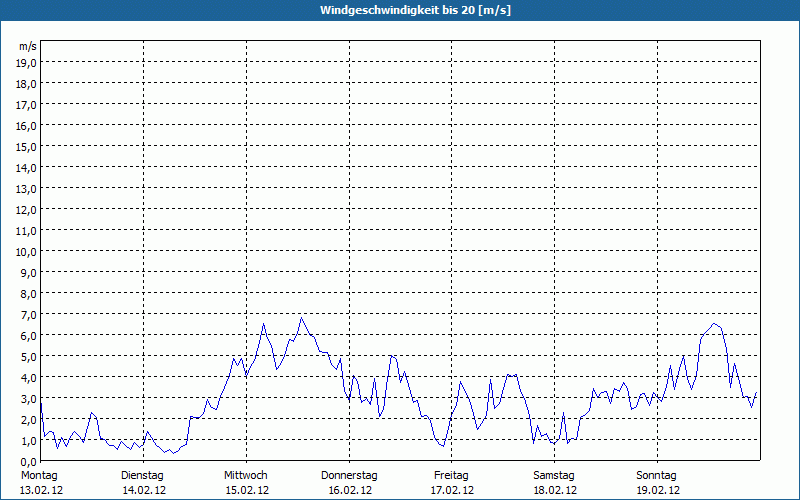Click the '13,0' y-axis label
The width and height of the screenshot is (800, 500).
[x=27, y=189]
